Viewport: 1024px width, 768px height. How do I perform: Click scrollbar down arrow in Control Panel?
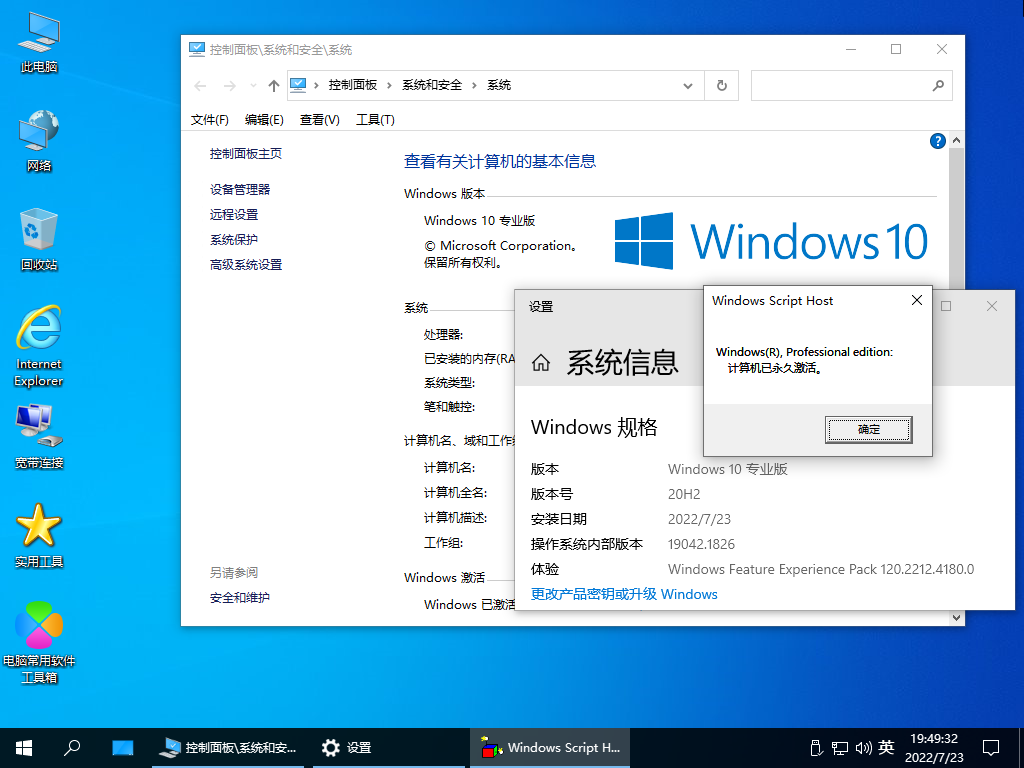point(956,618)
